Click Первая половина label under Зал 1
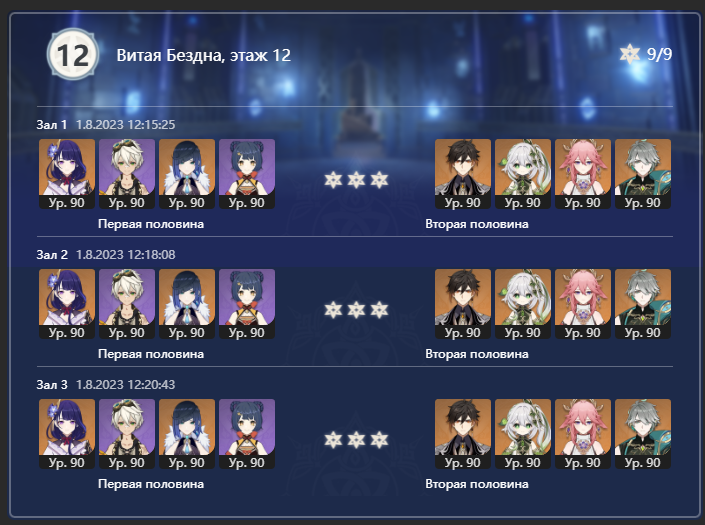Screen dimensions: 705x525 coord(151,224)
